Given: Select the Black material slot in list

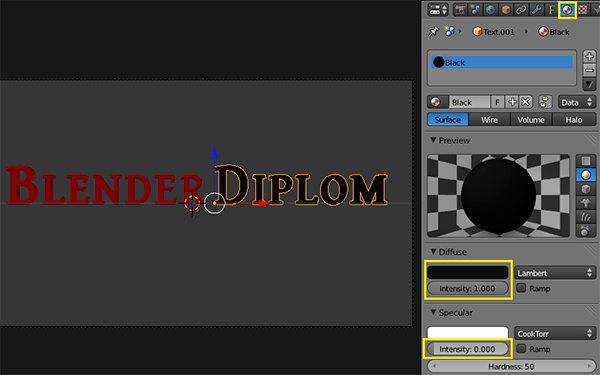Looking at the screenshot, I should [x=502, y=62].
